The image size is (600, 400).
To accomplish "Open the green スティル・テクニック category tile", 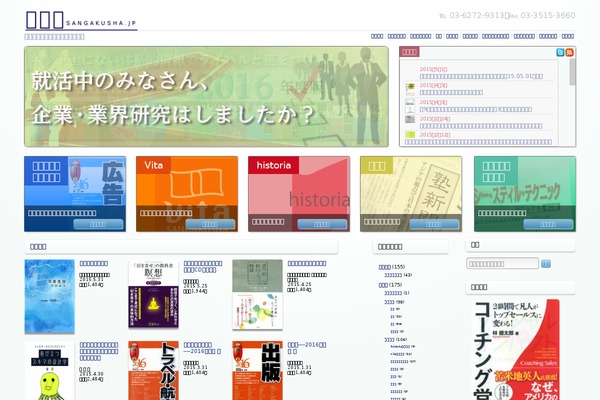I will click(x=525, y=194).
